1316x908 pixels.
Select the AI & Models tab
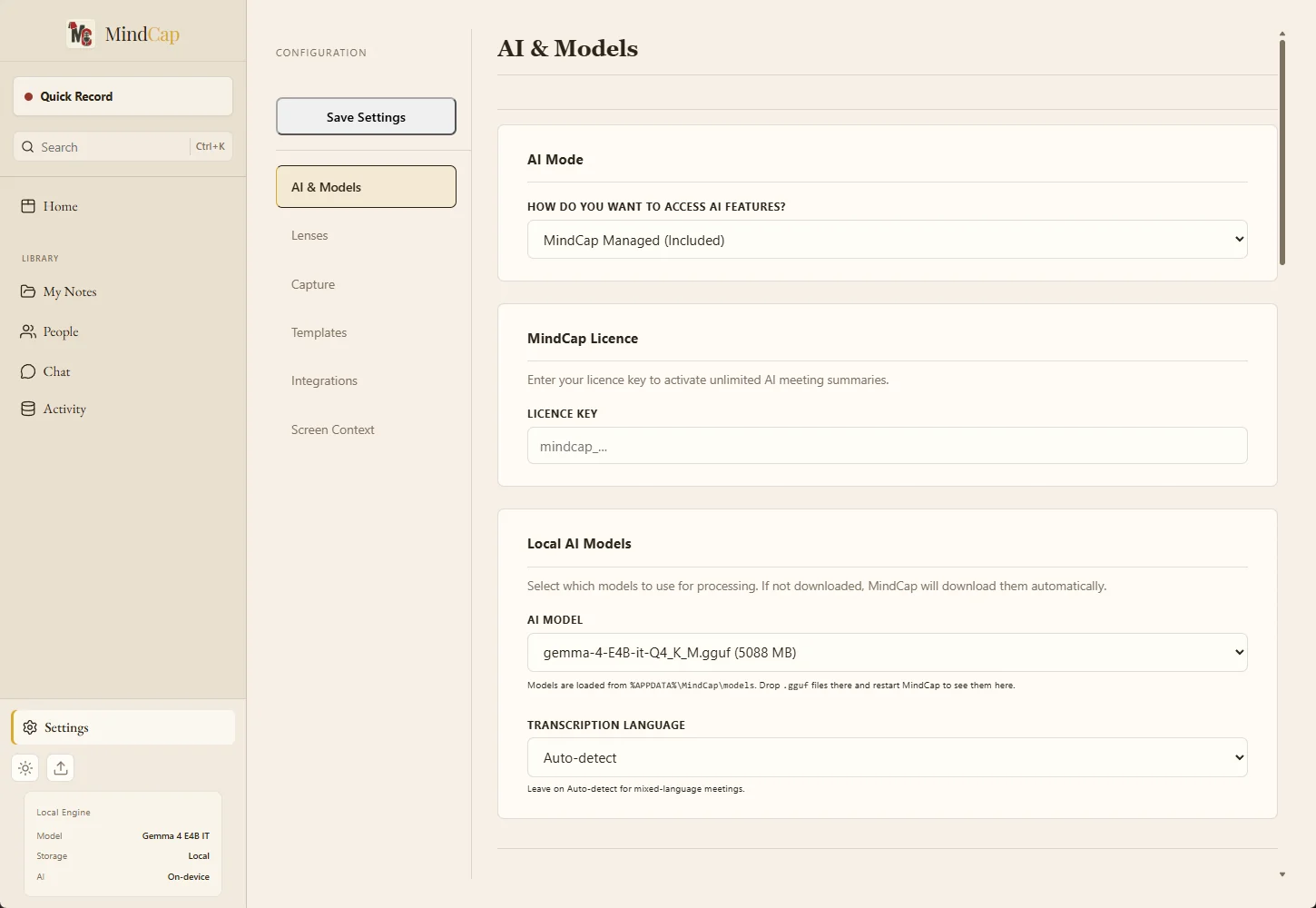pyautogui.click(x=366, y=186)
